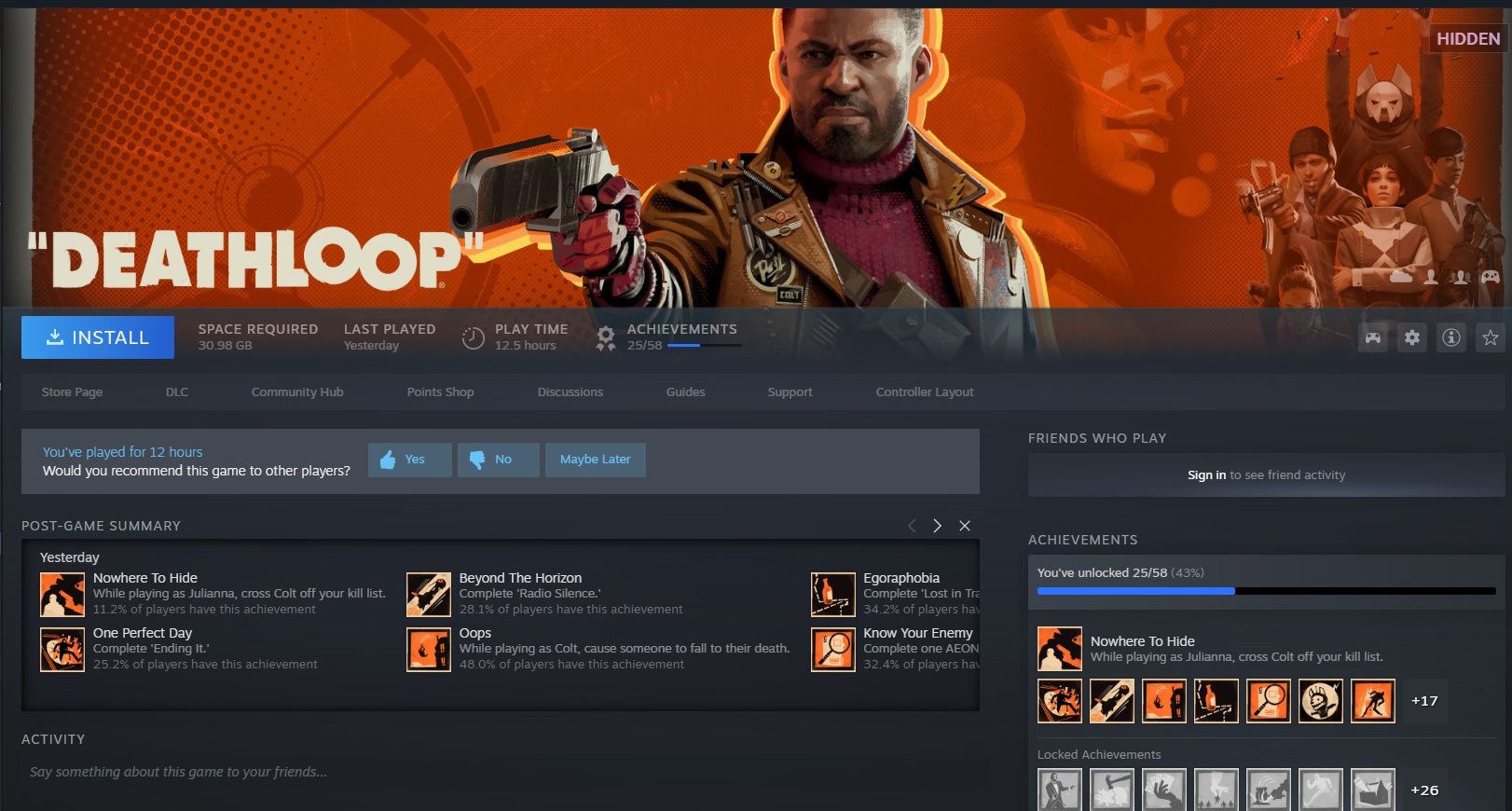The height and width of the screenshot is (811, 1512).
Task: Recommend the game with Yes thumbs-up
Action: pos(410,460)
